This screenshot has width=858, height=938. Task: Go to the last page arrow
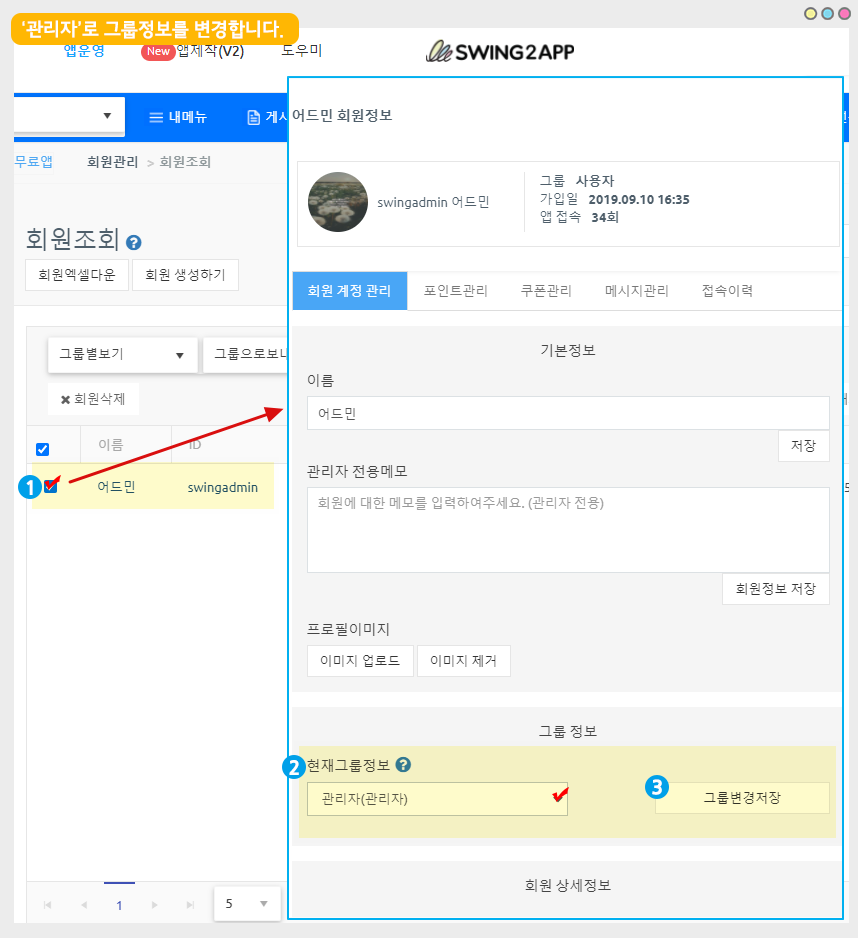pyautogui.click(x=190, y=905)
